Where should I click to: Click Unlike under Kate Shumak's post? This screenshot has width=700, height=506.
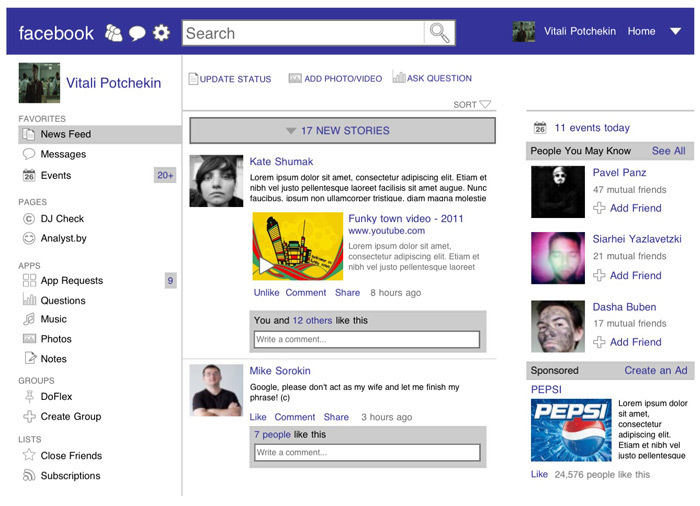(266, 293)
